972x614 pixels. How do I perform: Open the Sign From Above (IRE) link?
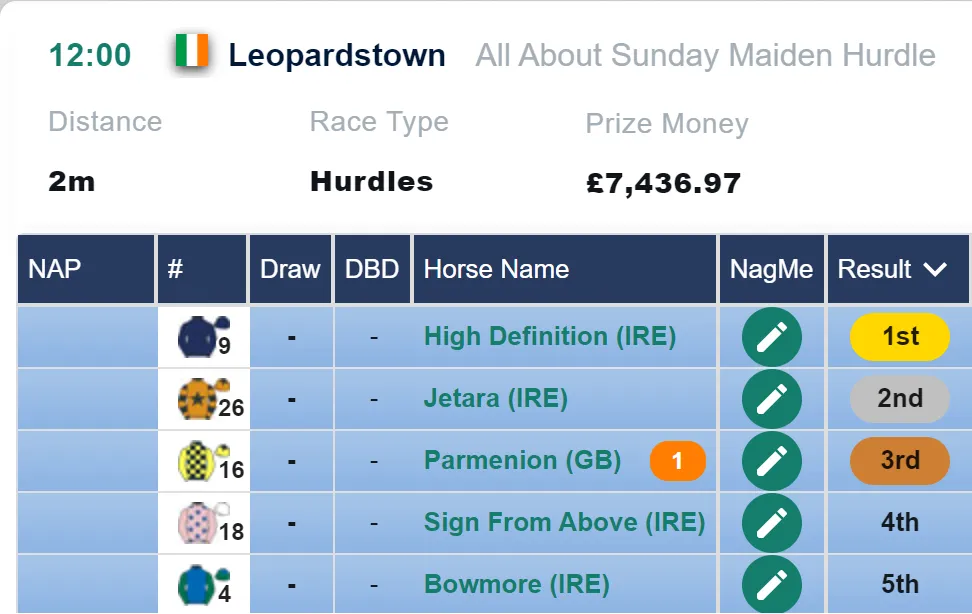coord(564,522)
